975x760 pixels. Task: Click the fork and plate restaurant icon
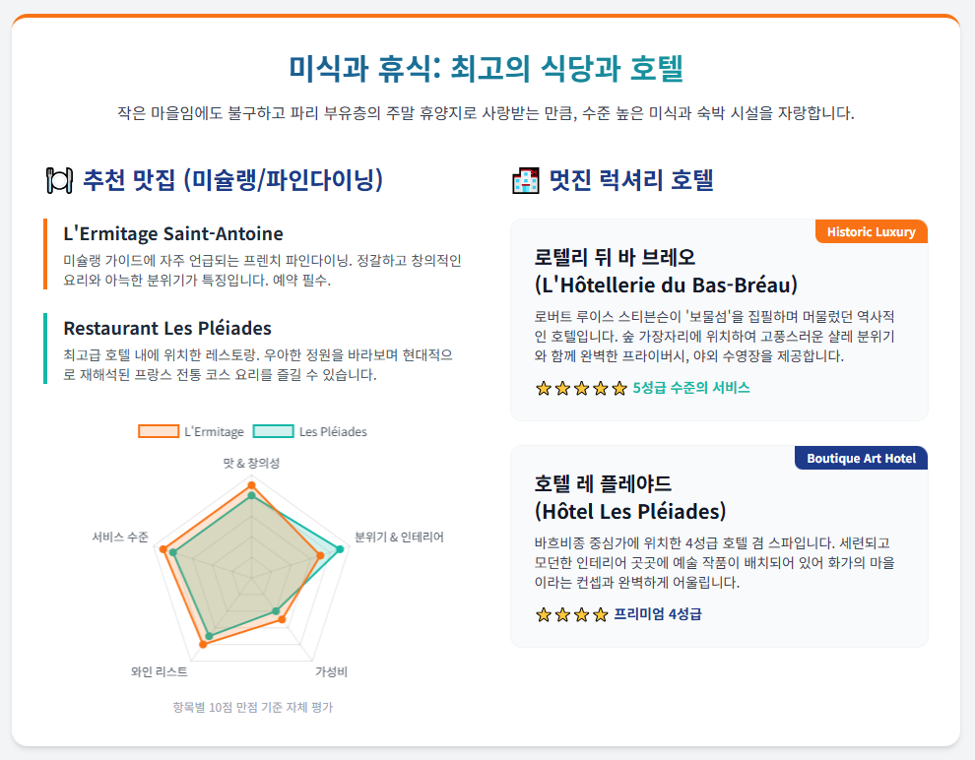[x=60, y=180]
